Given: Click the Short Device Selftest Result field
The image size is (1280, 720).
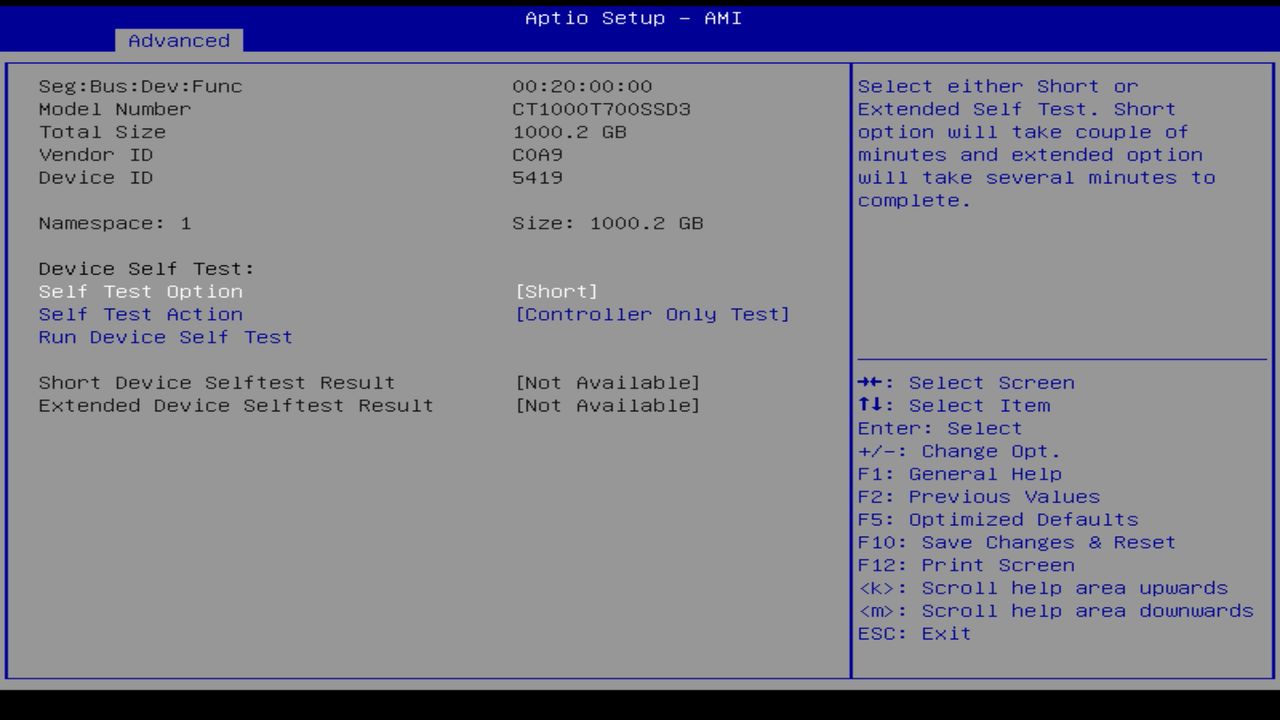Looking at the screenshot, I should [216, 382].
